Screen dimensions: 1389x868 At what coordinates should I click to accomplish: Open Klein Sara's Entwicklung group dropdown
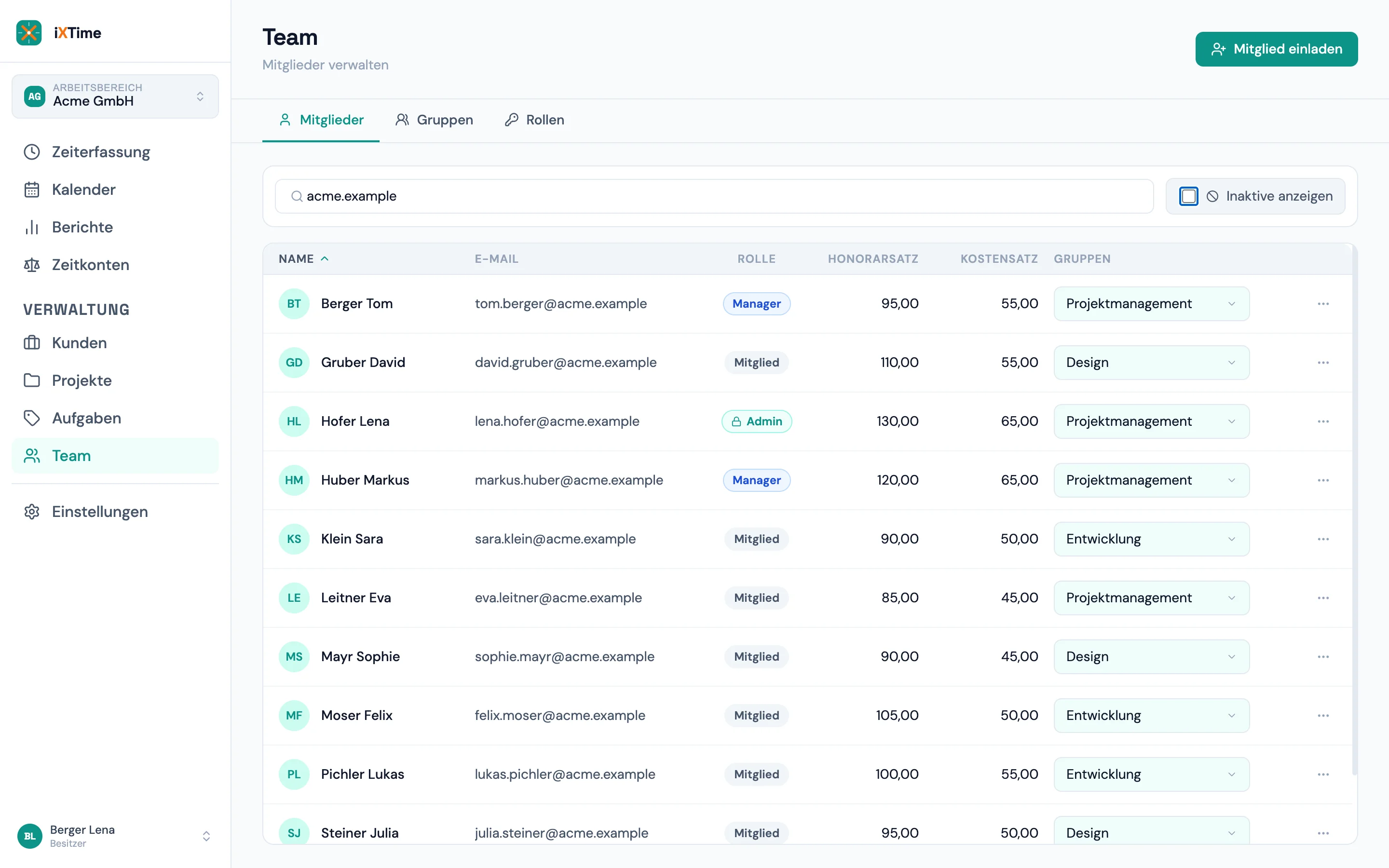click(x=1151, y=539)
